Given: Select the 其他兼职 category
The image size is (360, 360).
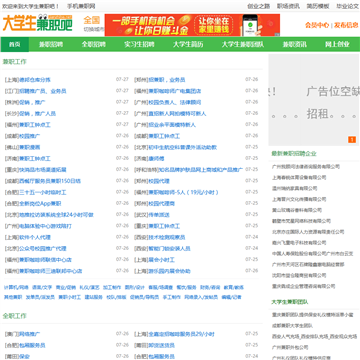Looking at the screenshot, I should point(13,297).
